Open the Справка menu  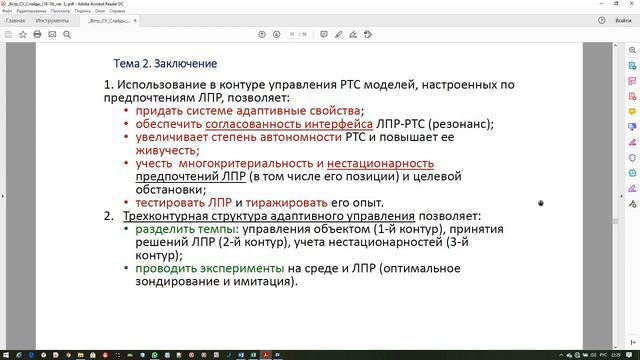pos(117,11)
